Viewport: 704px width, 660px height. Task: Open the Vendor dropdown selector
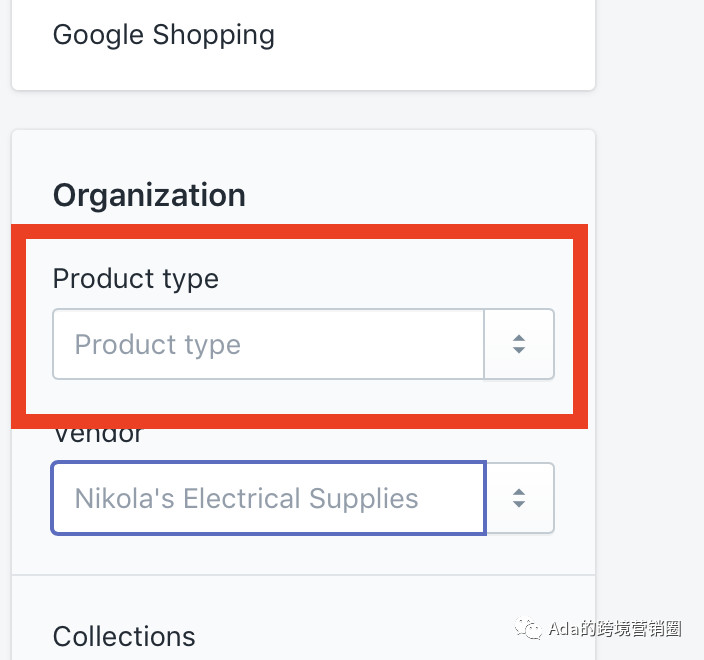(x=519, y=498)
